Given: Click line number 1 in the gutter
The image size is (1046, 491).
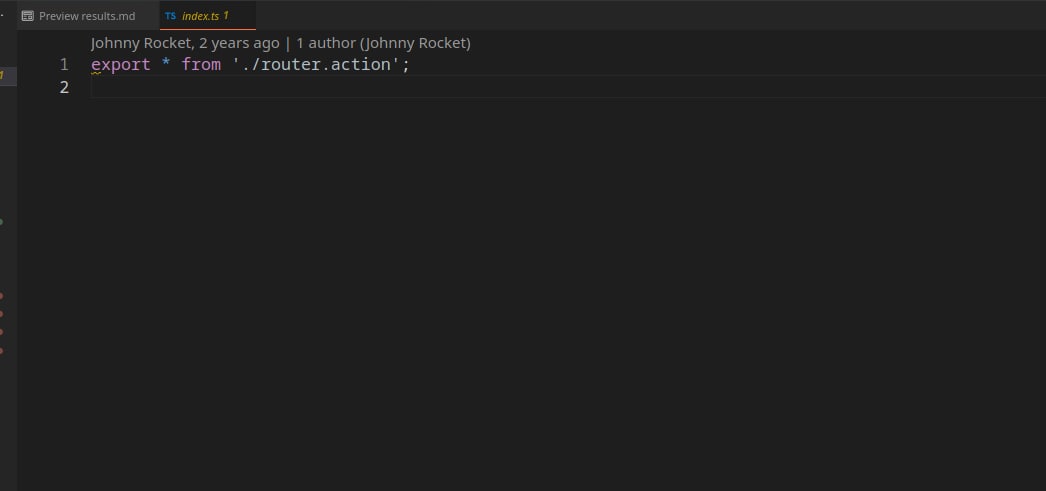Looking at the screenshot, I should pos(64,65).
